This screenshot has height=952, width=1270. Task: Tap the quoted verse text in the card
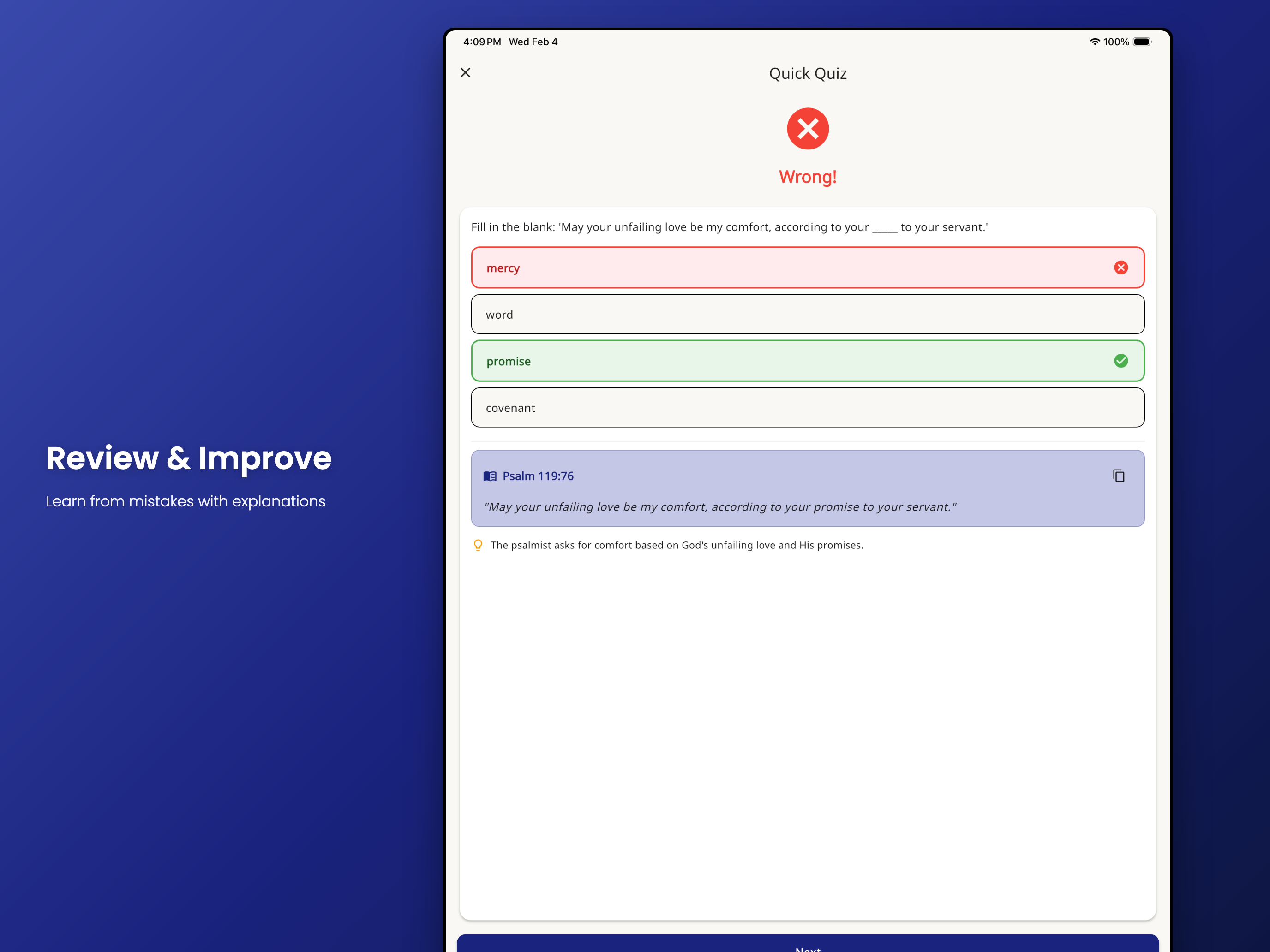click(x=720, y=507)
